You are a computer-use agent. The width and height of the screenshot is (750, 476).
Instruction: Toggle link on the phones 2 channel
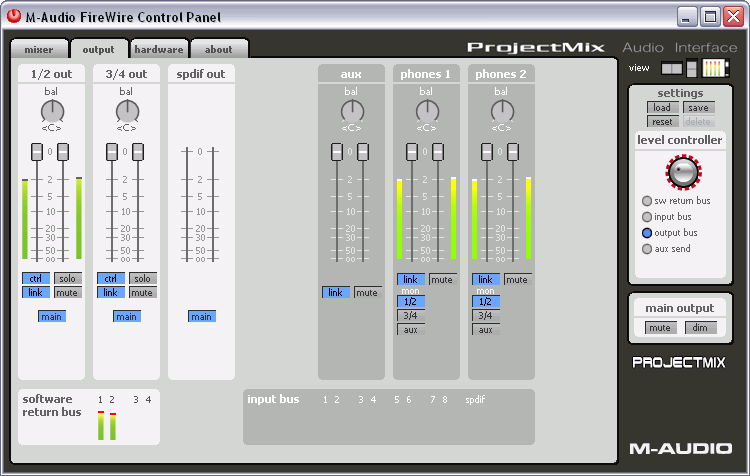click(x=486, y=279)
